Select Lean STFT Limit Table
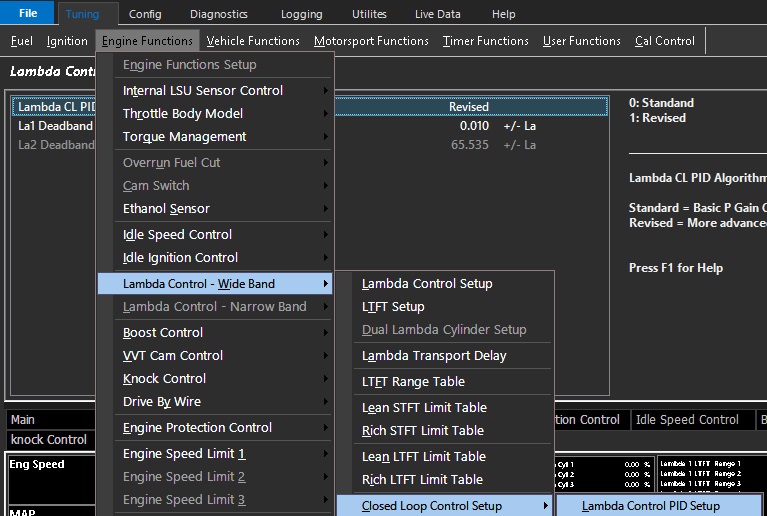The height and width of the screenshot is (516, 767). tap(424, 407)
